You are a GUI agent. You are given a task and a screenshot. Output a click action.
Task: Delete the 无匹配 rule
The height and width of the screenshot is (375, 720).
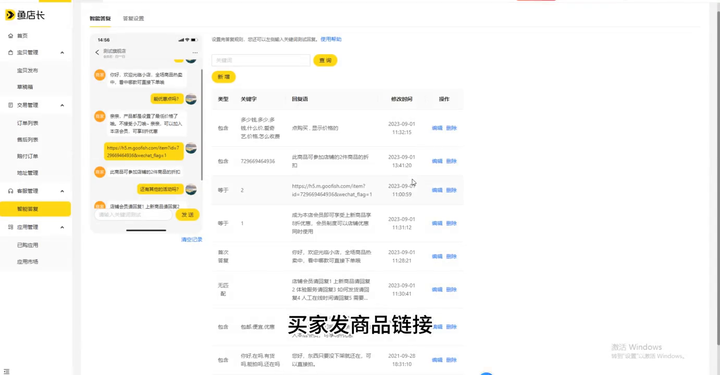(451, 290)
